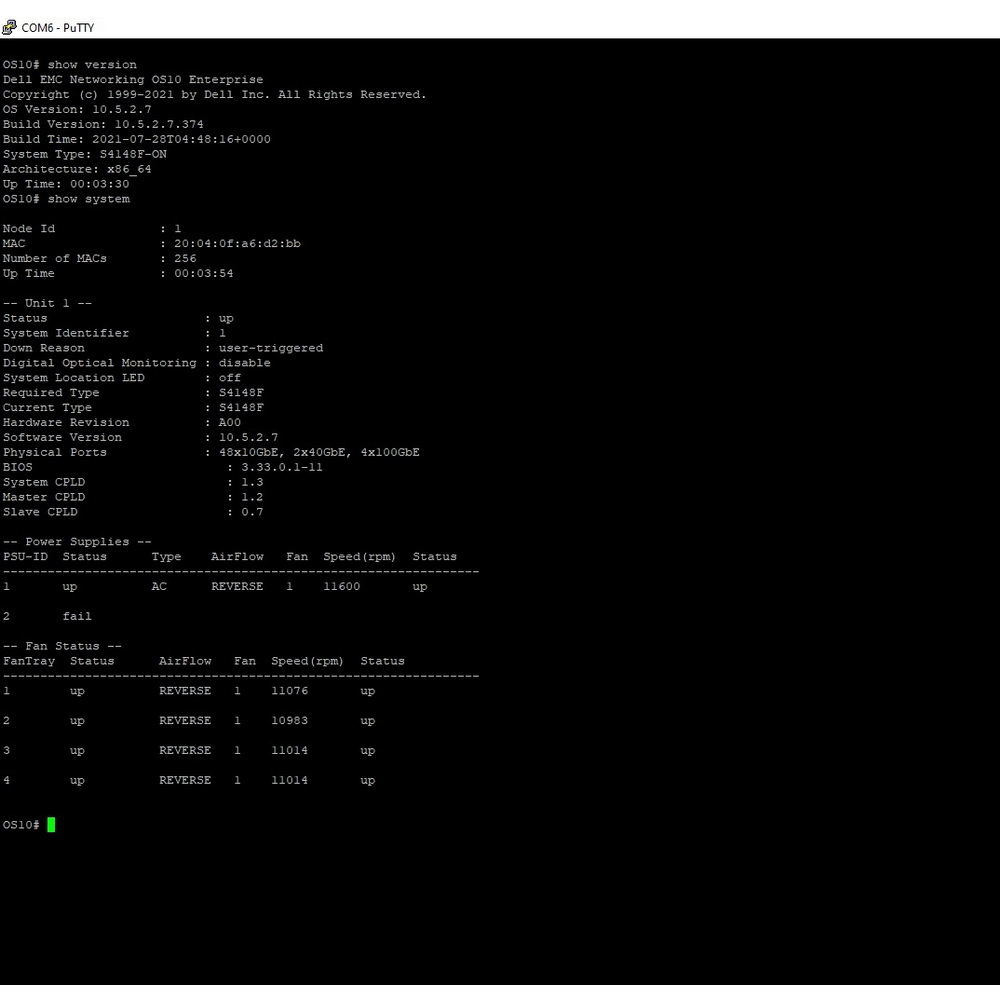Click the PSU 1 fan speed 11600
1000x1000 pixels.
(342, 587)
